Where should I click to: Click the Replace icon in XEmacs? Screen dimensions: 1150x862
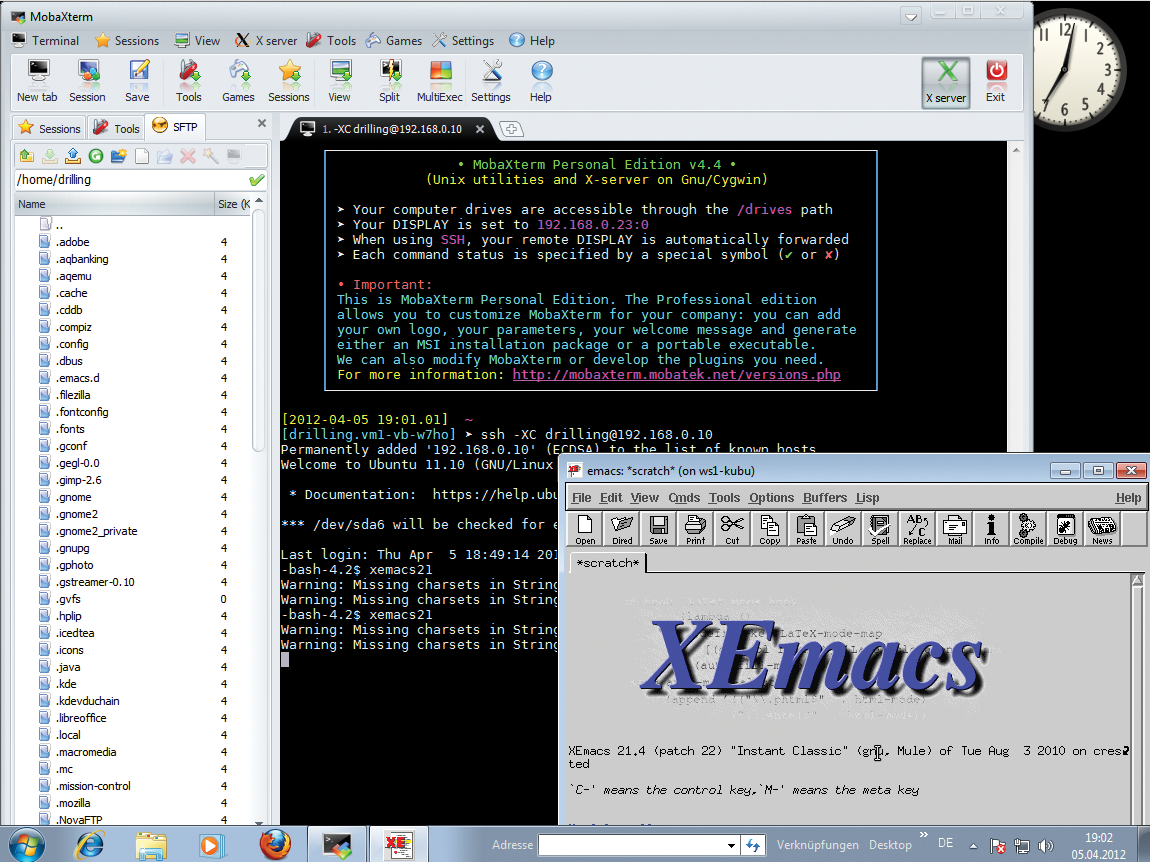pos(916,529)
